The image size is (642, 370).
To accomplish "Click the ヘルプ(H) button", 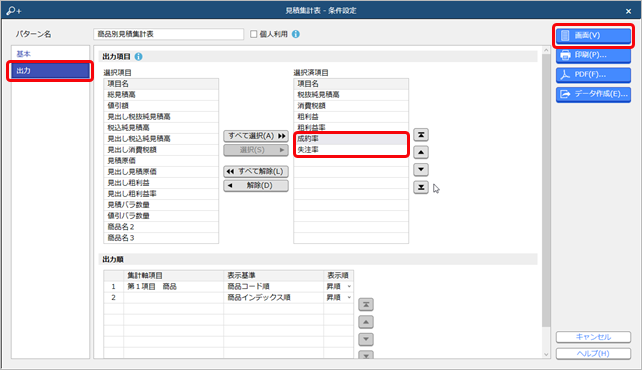I will [x=593, y=354].
